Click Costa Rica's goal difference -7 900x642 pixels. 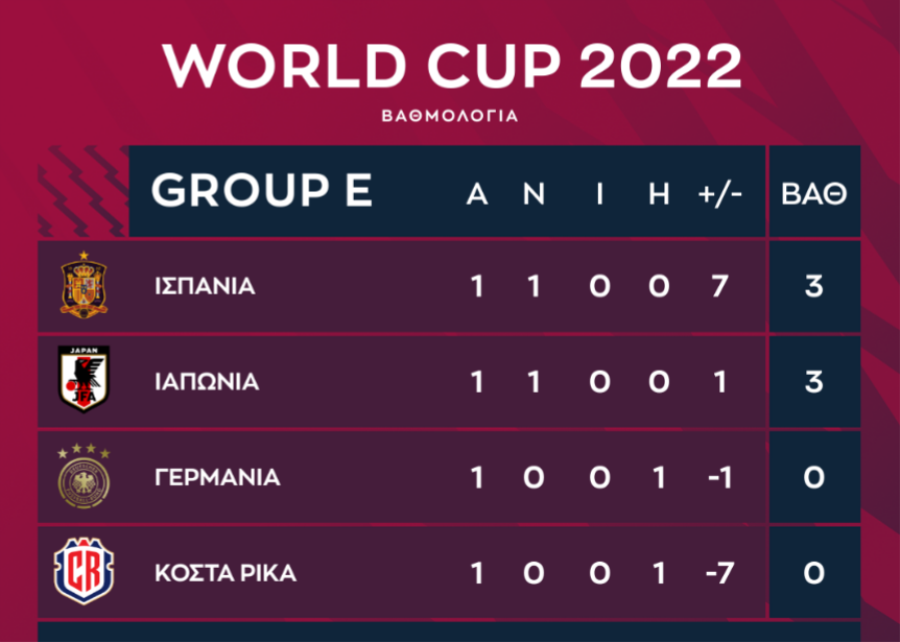click(x=720, y=573)
